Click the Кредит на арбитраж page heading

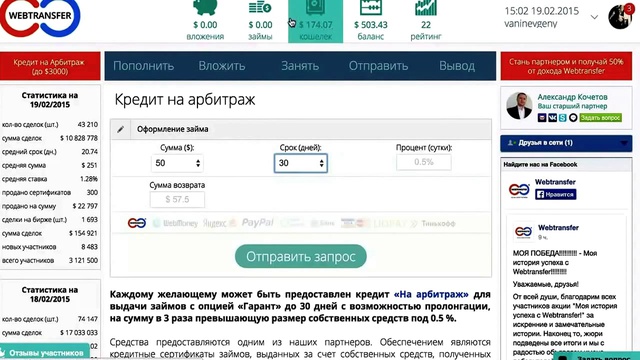[x=185, y=100]
